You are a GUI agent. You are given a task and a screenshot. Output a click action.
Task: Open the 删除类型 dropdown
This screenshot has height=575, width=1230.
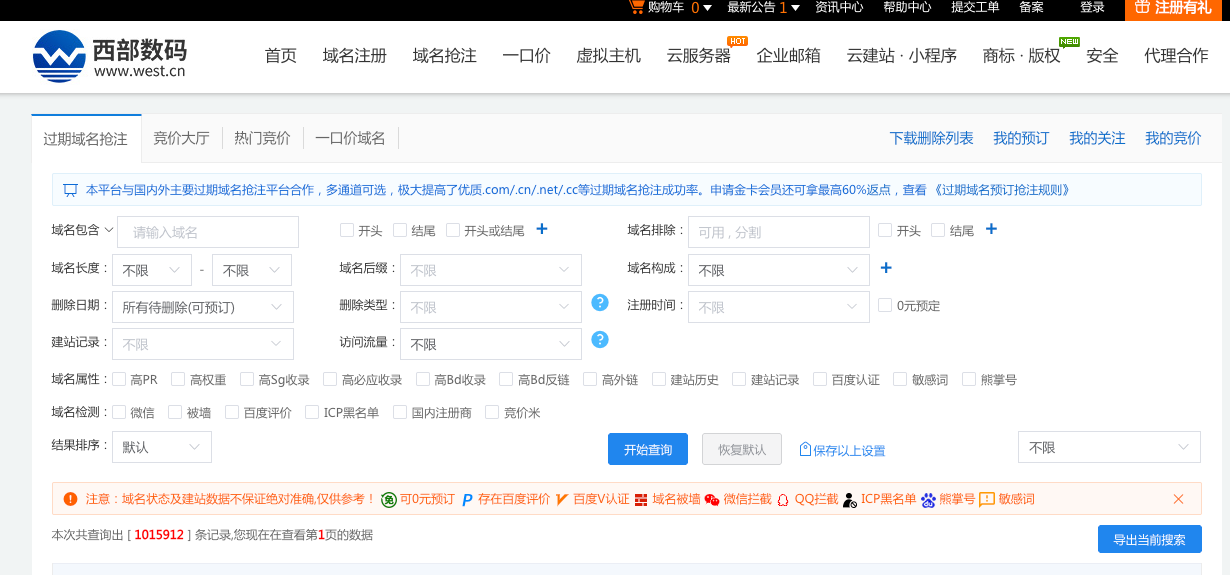tap(490, 307)
